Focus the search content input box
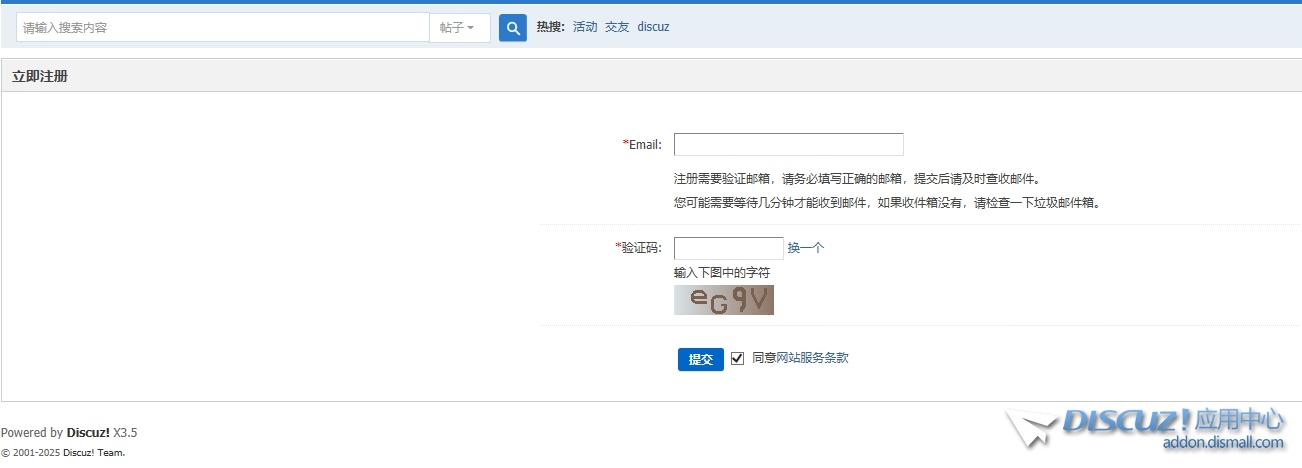The image size is (1302, 468). click(223, 27)
